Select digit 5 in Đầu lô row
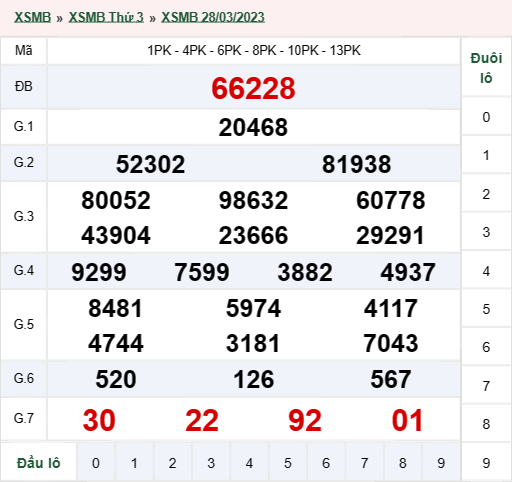This screenshot has height=482, width=512. point(288,463)
